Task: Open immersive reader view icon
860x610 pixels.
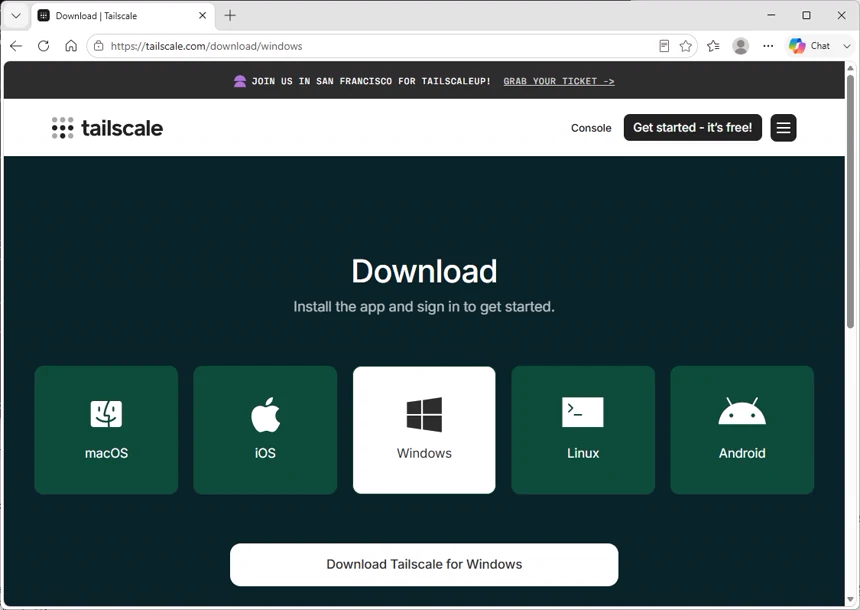Action: pyautogui.click(x=664, y=46)
